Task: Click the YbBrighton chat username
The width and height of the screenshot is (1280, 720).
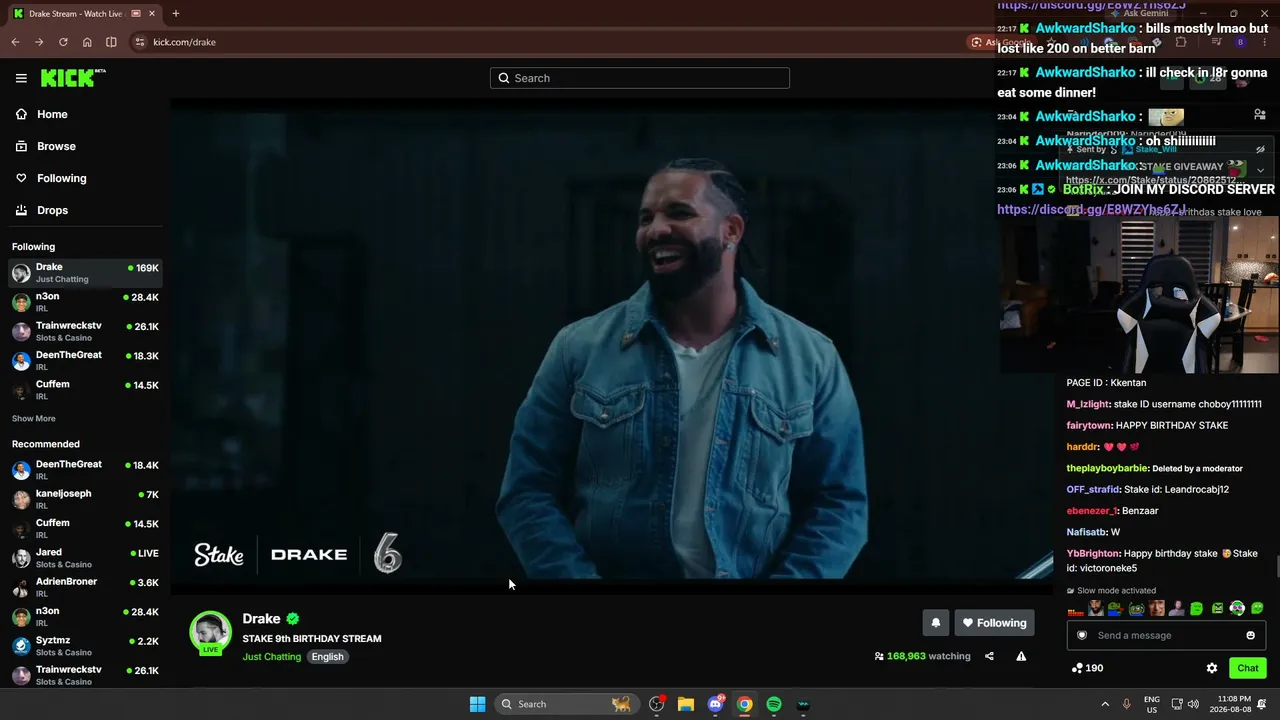Action: tap(1093, 554)
